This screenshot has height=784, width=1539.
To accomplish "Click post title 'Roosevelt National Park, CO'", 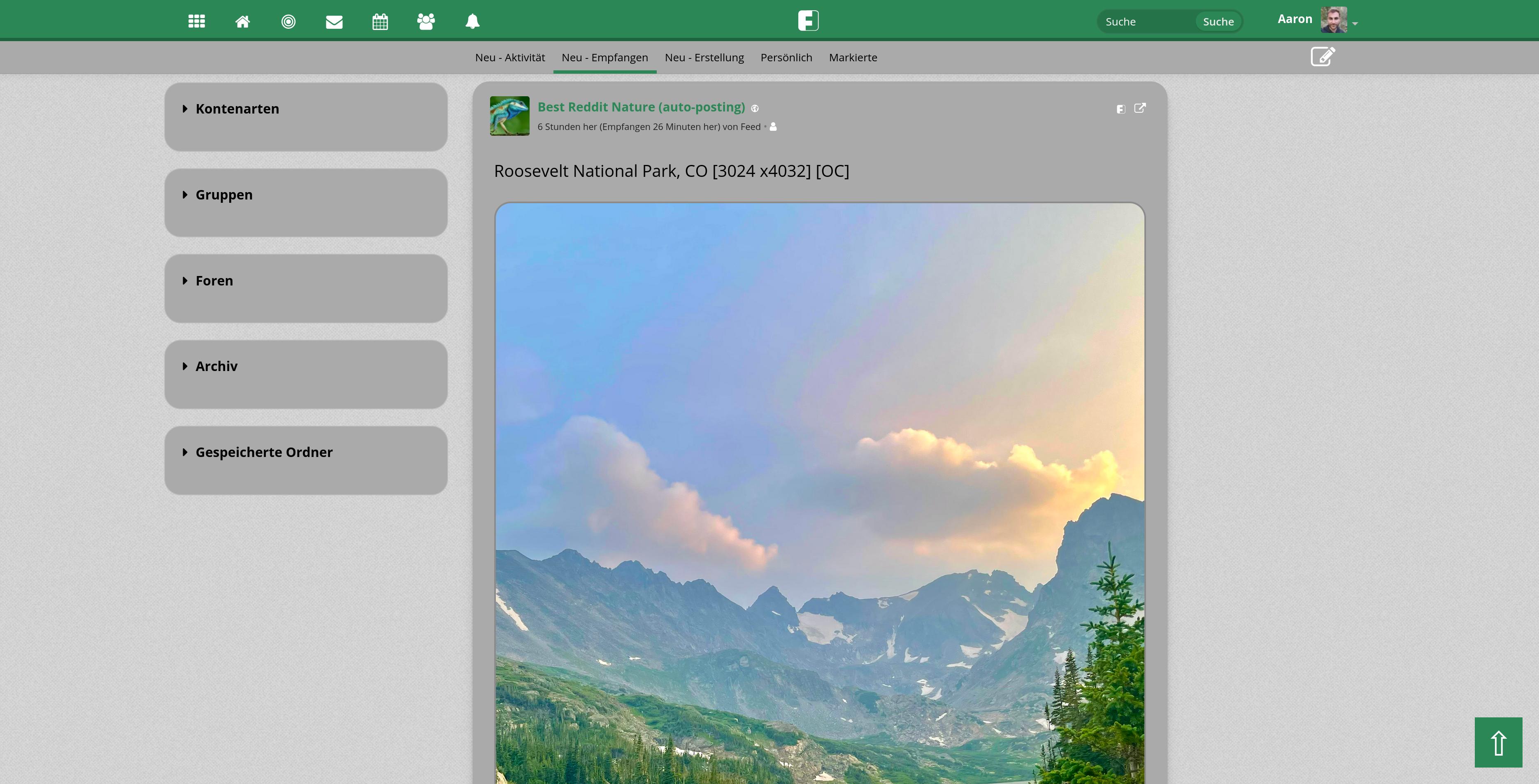I will point(672,171).
